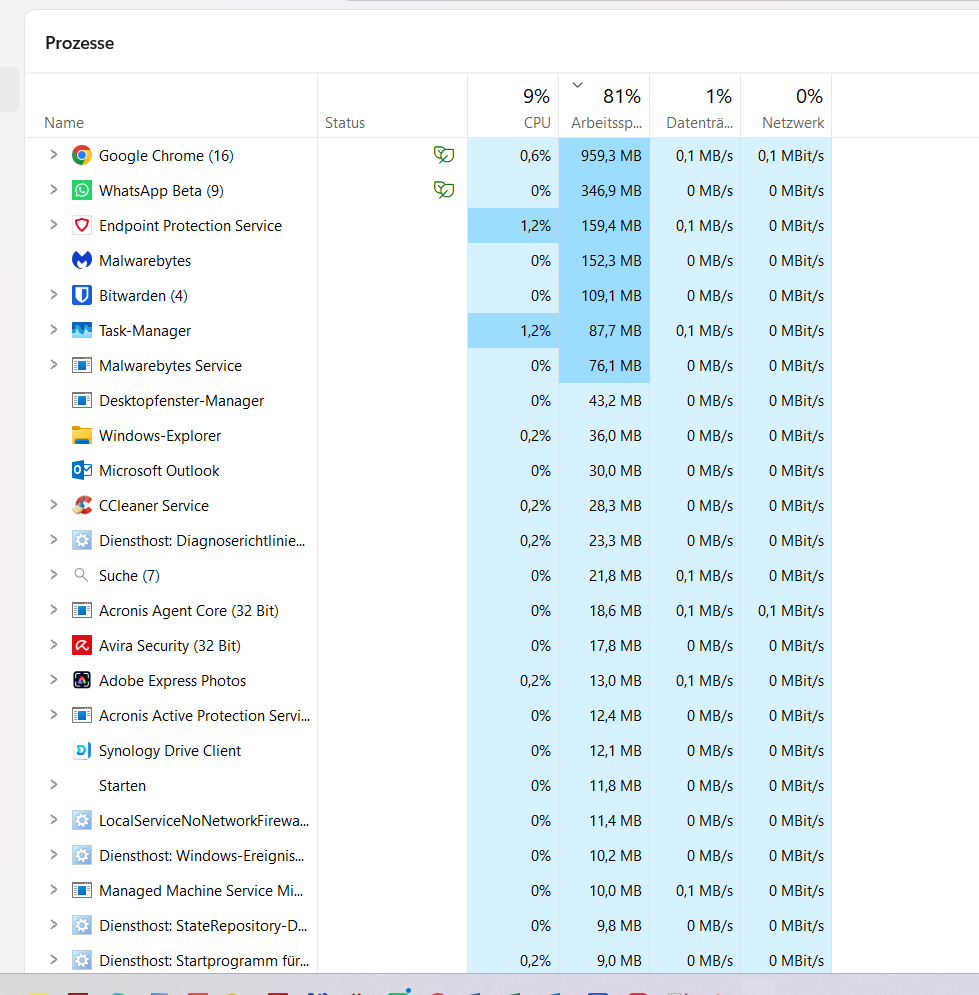Viewport: 979px width, 995px height.
Task: Click the Acronis Active Protection Service icon
Action: 81,715
